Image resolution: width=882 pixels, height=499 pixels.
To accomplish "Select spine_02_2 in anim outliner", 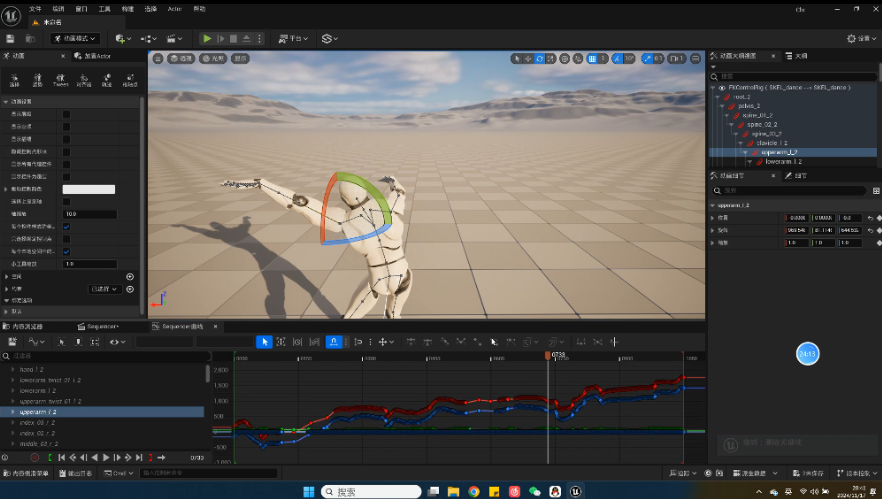I will click(762, 124).
